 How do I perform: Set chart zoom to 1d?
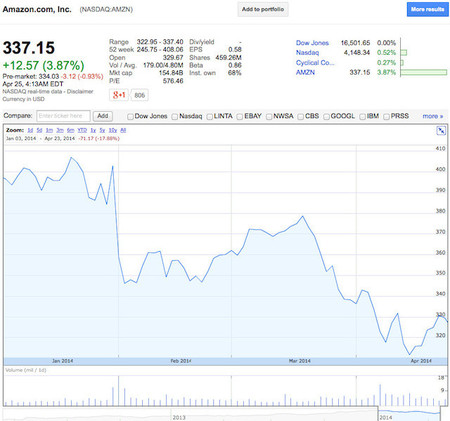pos(30,130)
